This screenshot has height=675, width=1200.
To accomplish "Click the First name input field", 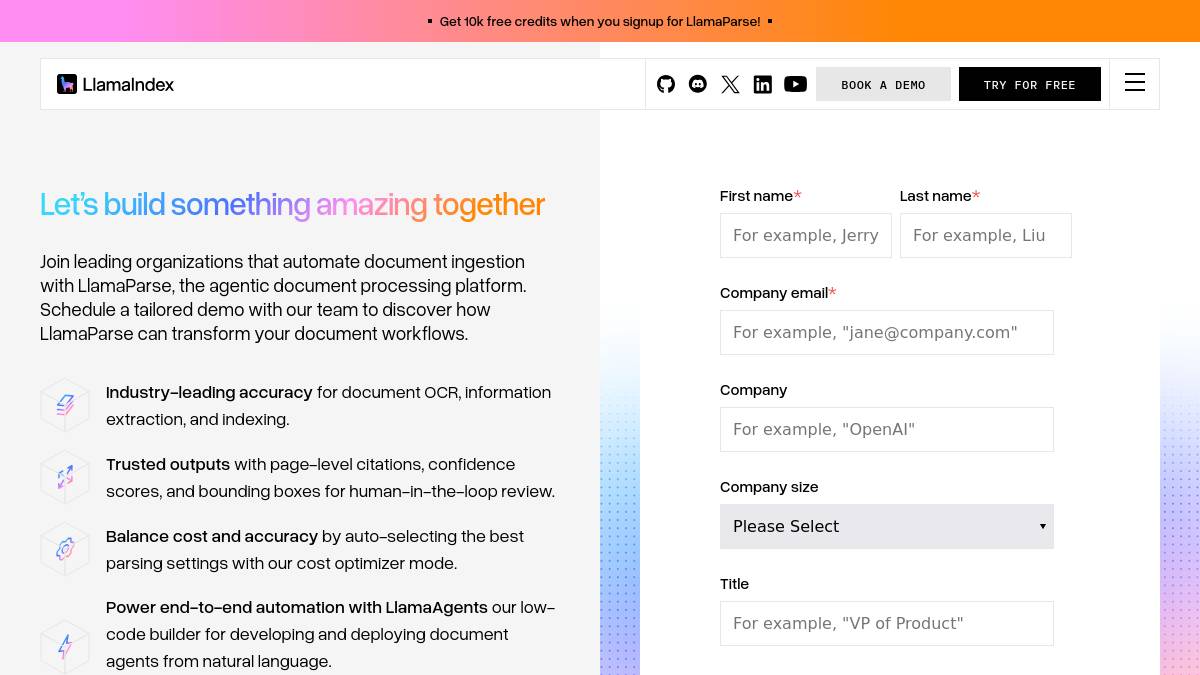I will coord(805,235).
